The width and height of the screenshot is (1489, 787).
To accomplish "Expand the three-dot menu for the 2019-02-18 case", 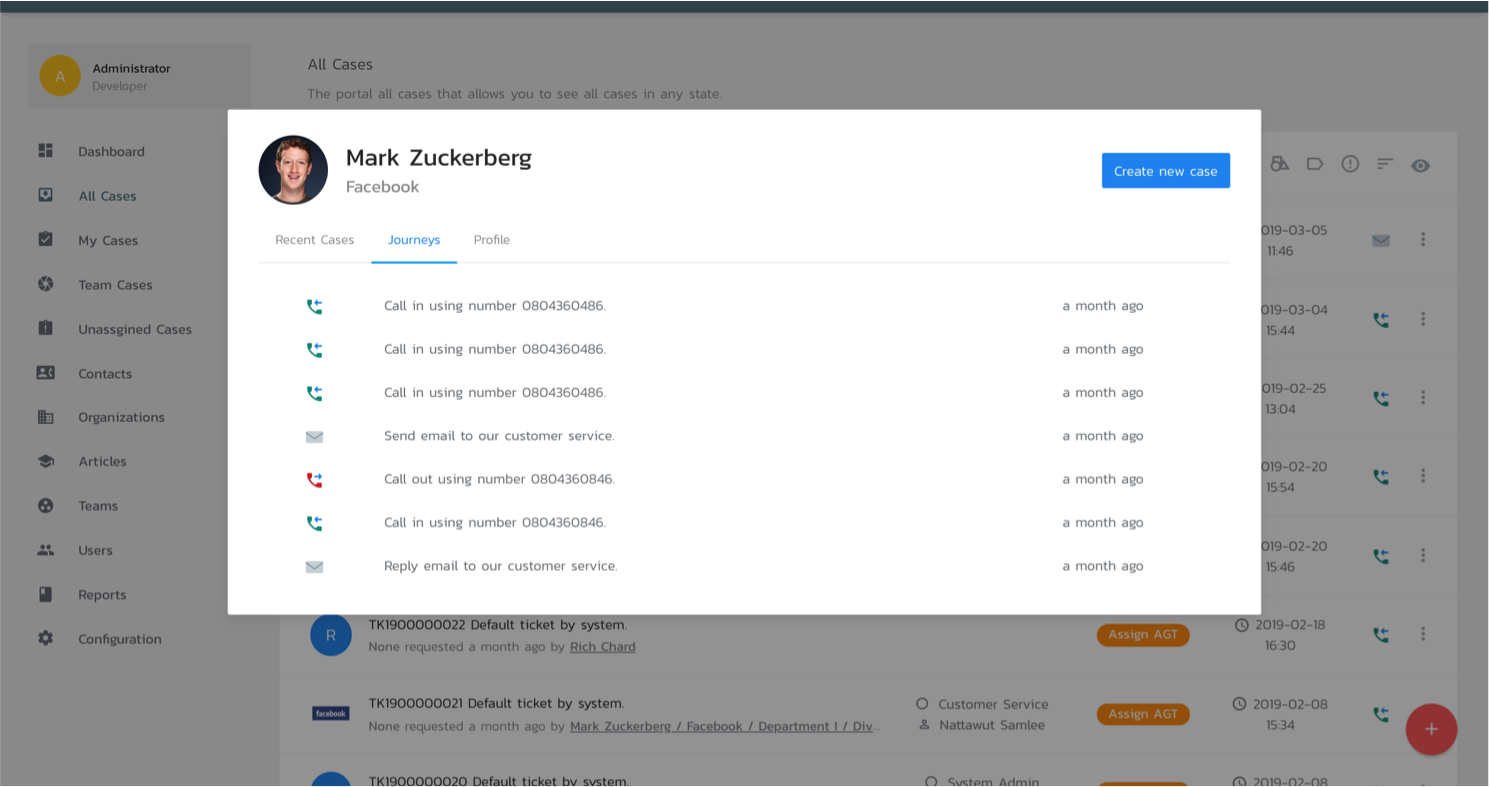I will (1423, 634).
